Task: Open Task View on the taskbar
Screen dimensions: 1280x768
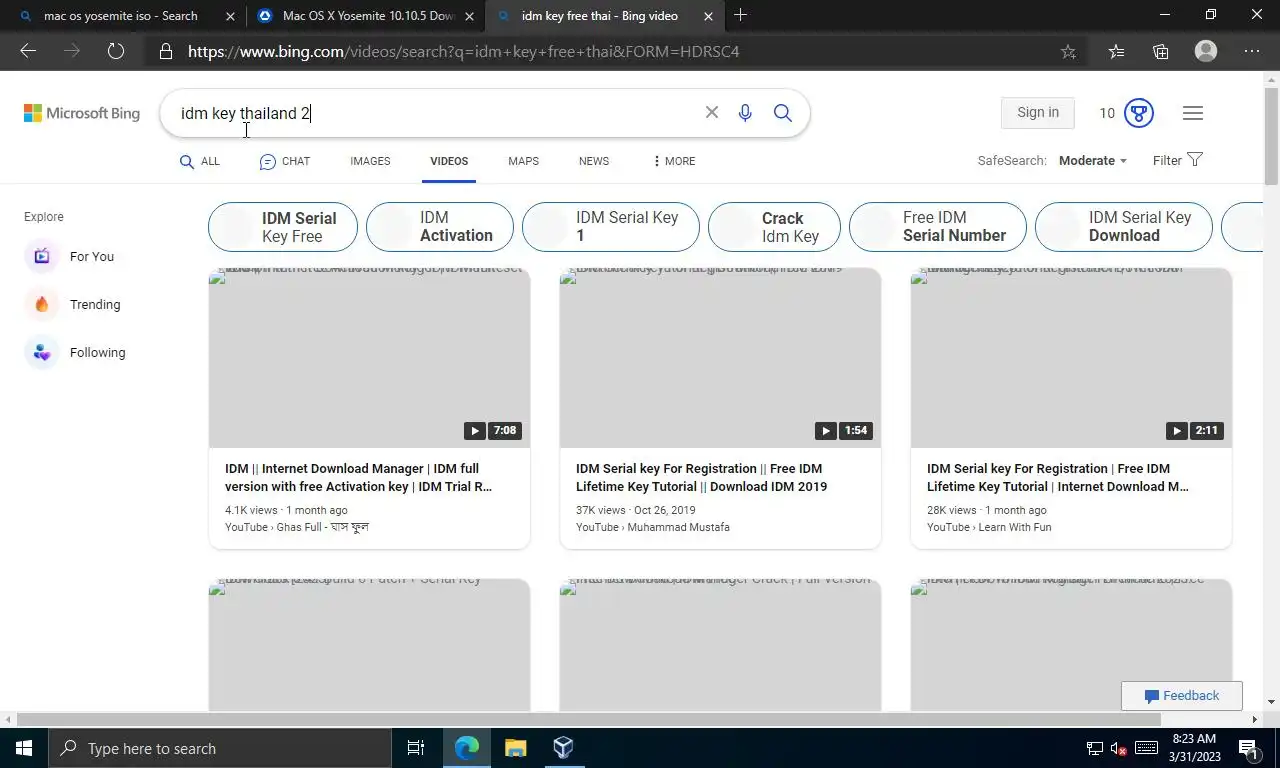Action: [x=416, y=748]
